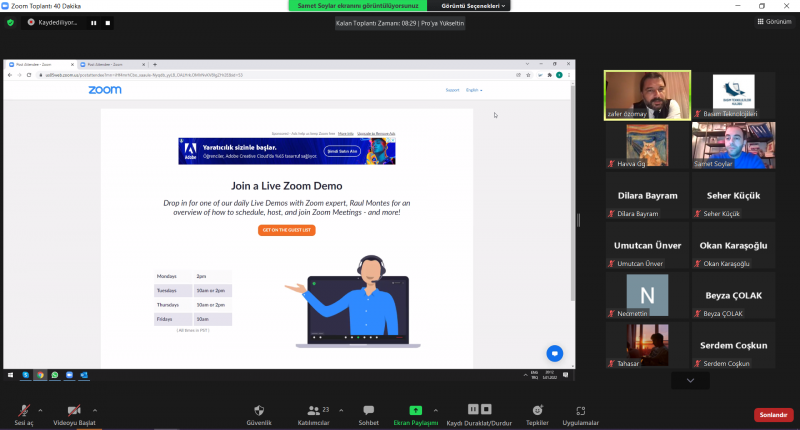This screenshot has width=800, height=430.
Task: Select Havva Gg participant tile
Action: 647,145
